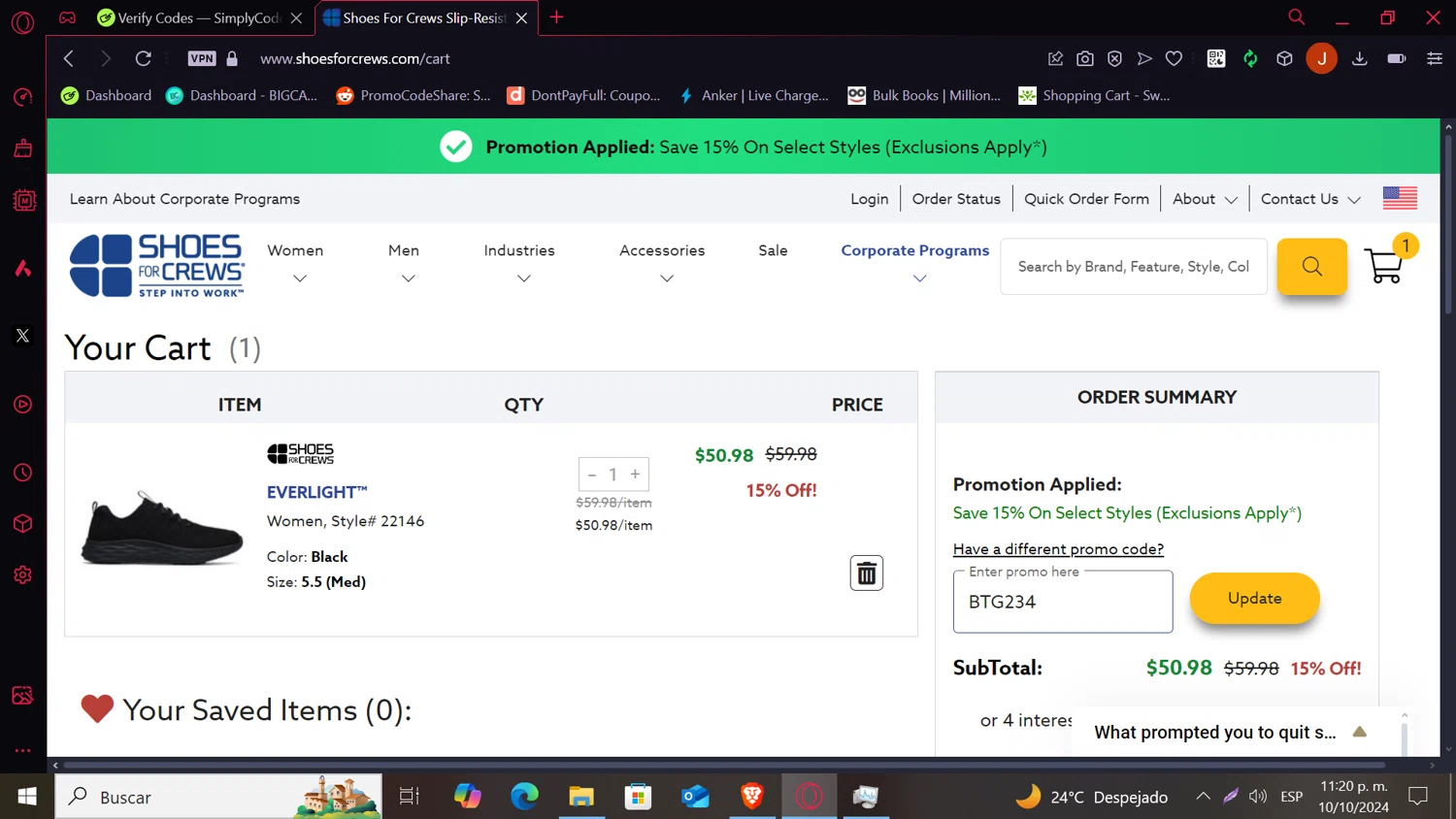Image resolution: width=1456 pixels, height=819 pixels.
Task: Click the site search input field
Action: pyautogui.click(x=1134, y=267)
